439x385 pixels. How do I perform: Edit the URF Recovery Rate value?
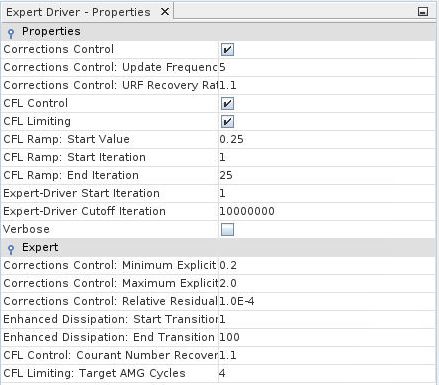(327, 86)
